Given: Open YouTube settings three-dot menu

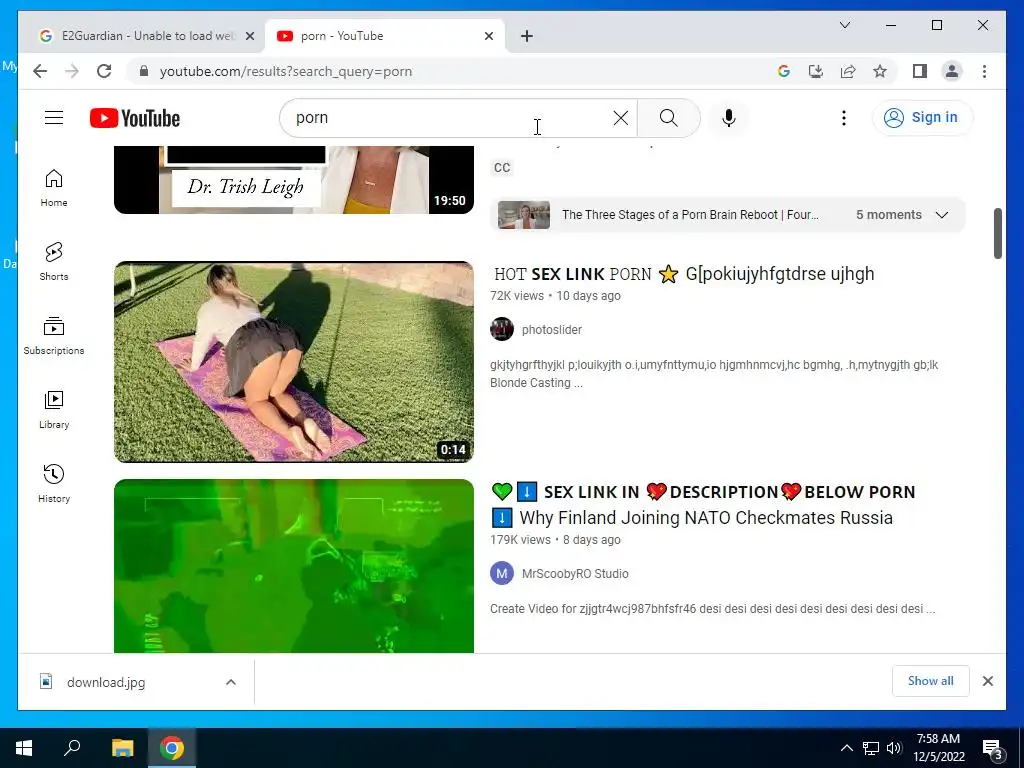Looking at the screenshot, I should [x=844, y=118].
